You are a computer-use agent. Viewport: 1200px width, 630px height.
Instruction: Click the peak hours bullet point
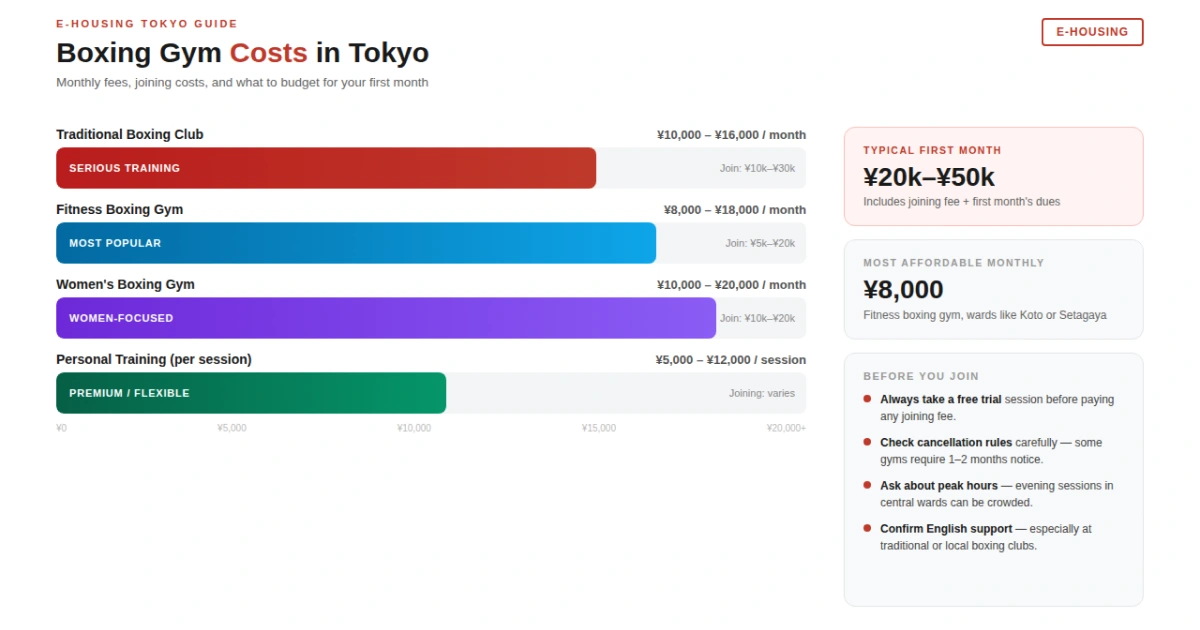[996, 494]
